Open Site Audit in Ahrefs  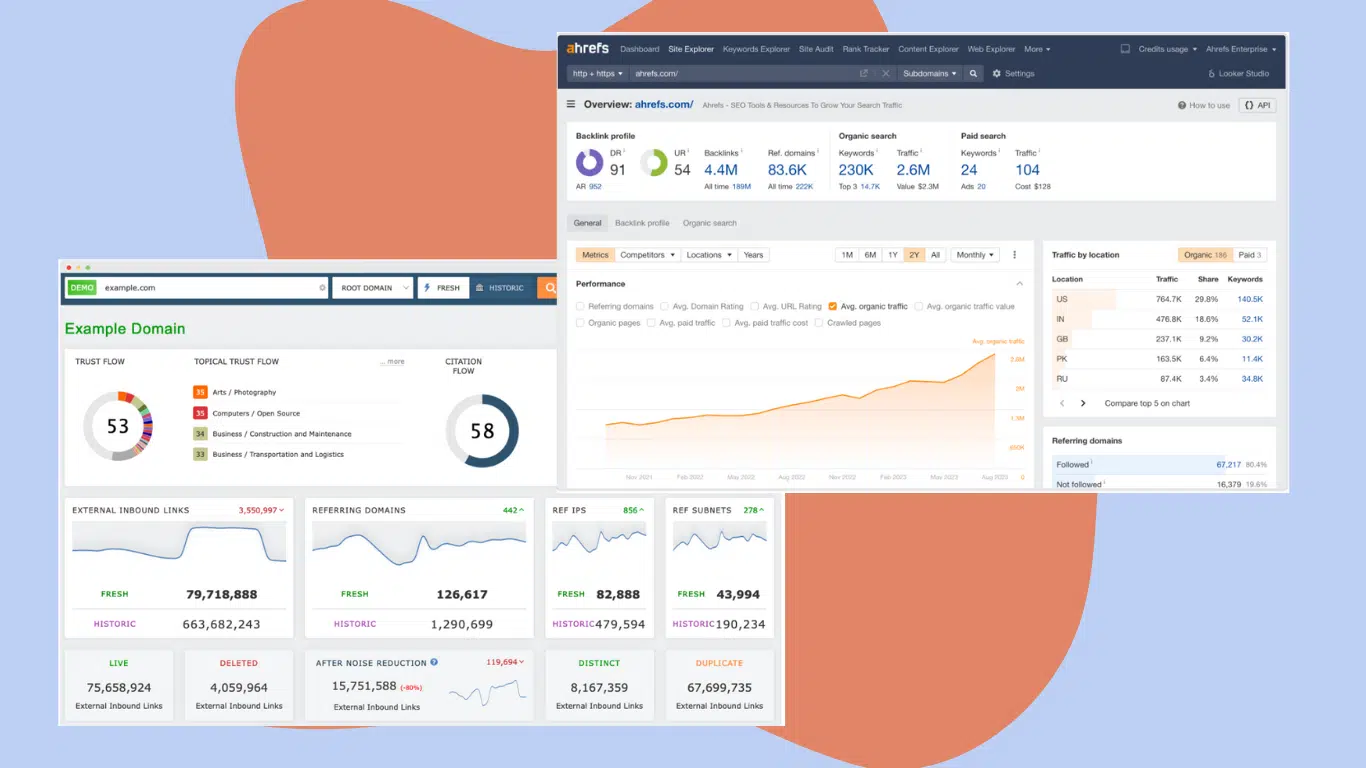(816, 49)
